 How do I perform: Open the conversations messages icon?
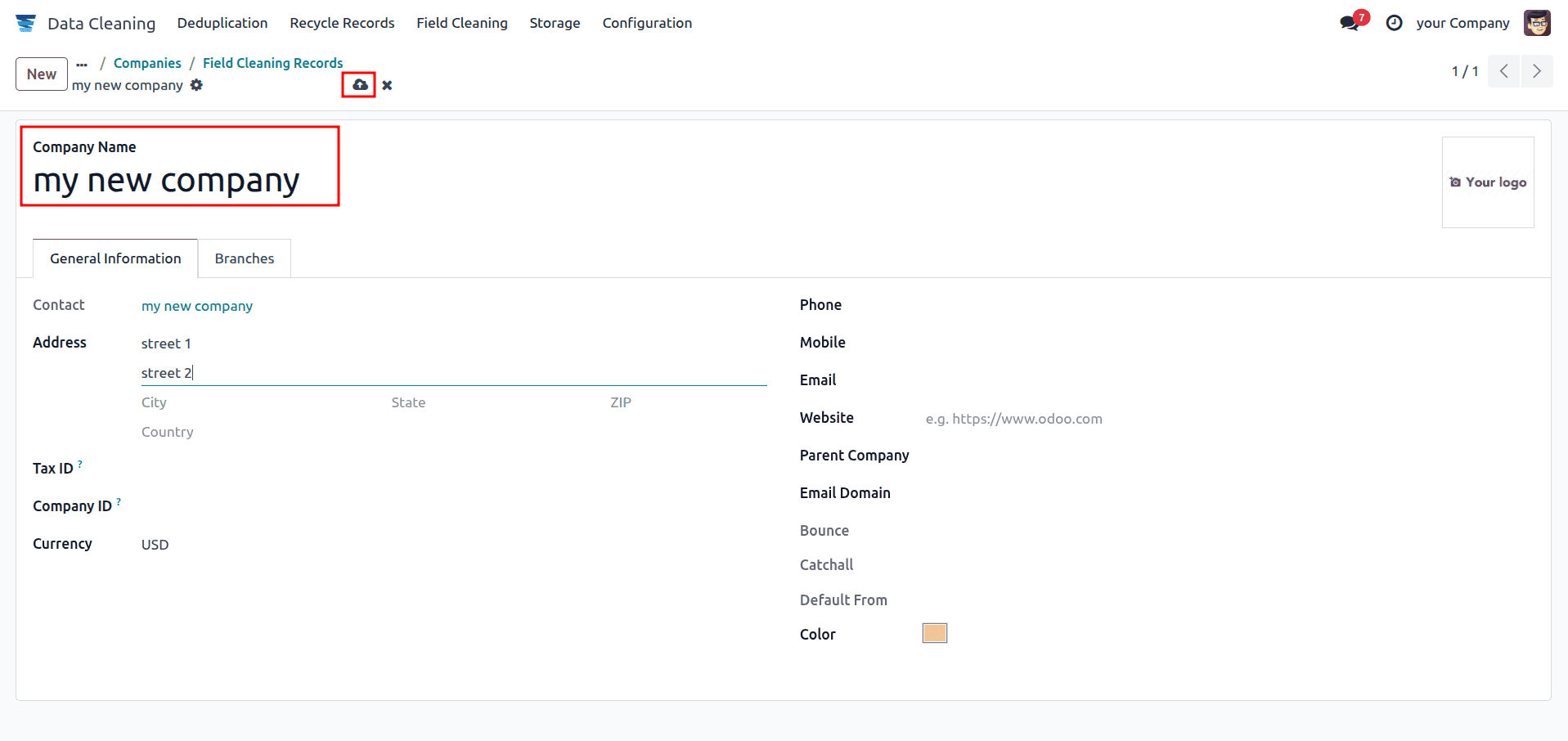tap(1350, 23)
